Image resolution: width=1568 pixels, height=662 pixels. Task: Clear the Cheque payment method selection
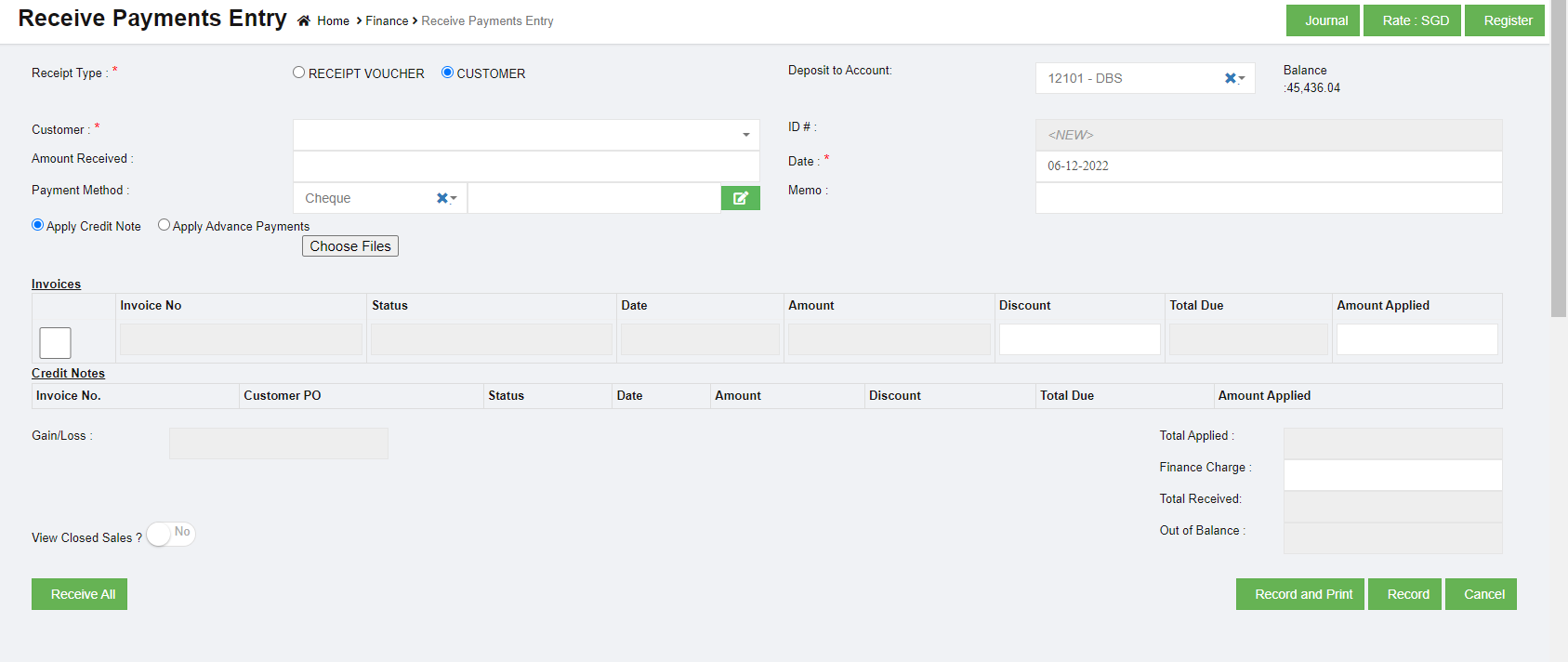click(442, 198)
